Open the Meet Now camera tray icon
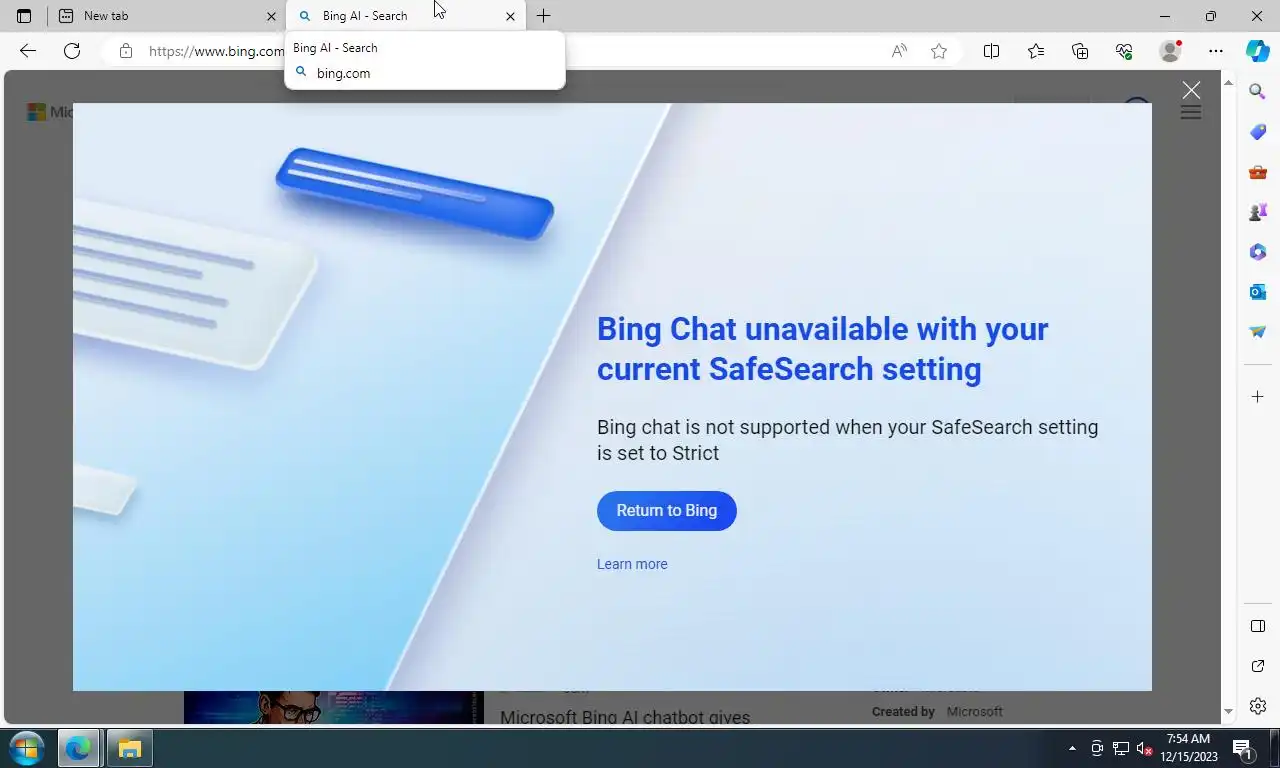1280x768 pixels. [1097, 748]
